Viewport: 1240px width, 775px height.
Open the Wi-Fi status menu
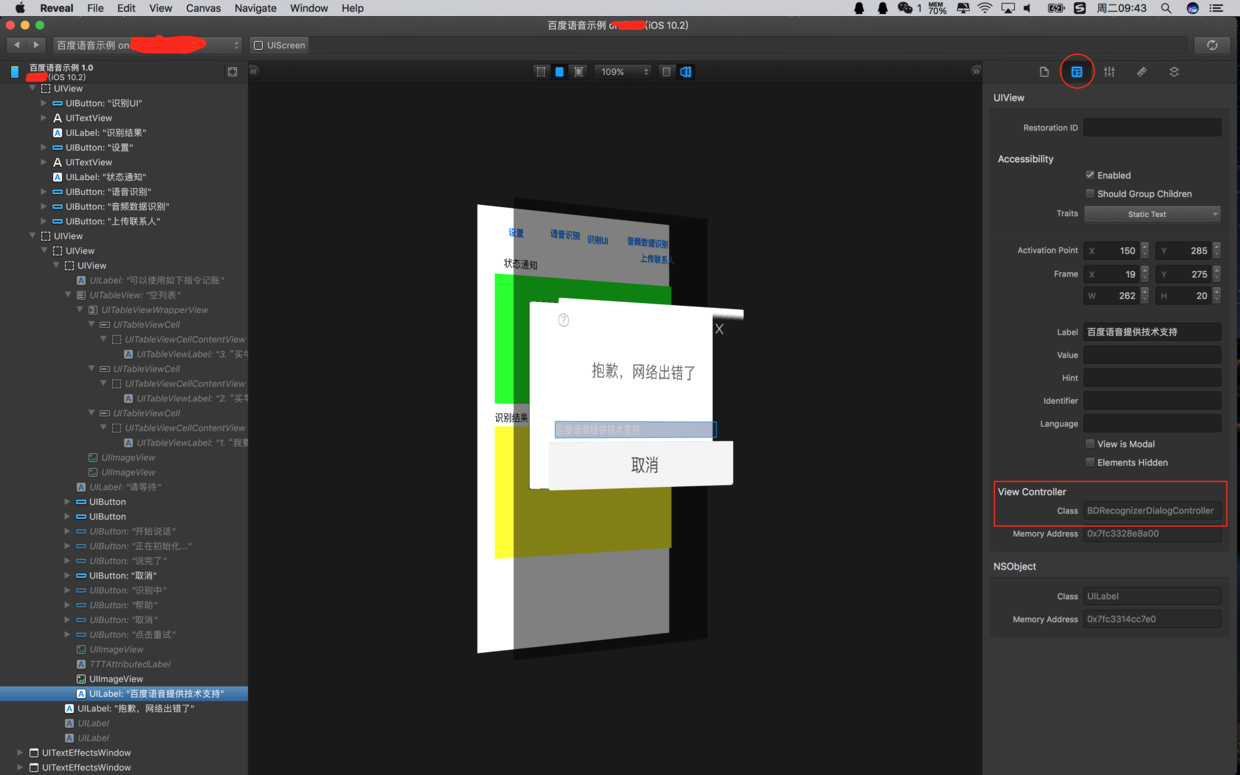[x=985, y=8]
